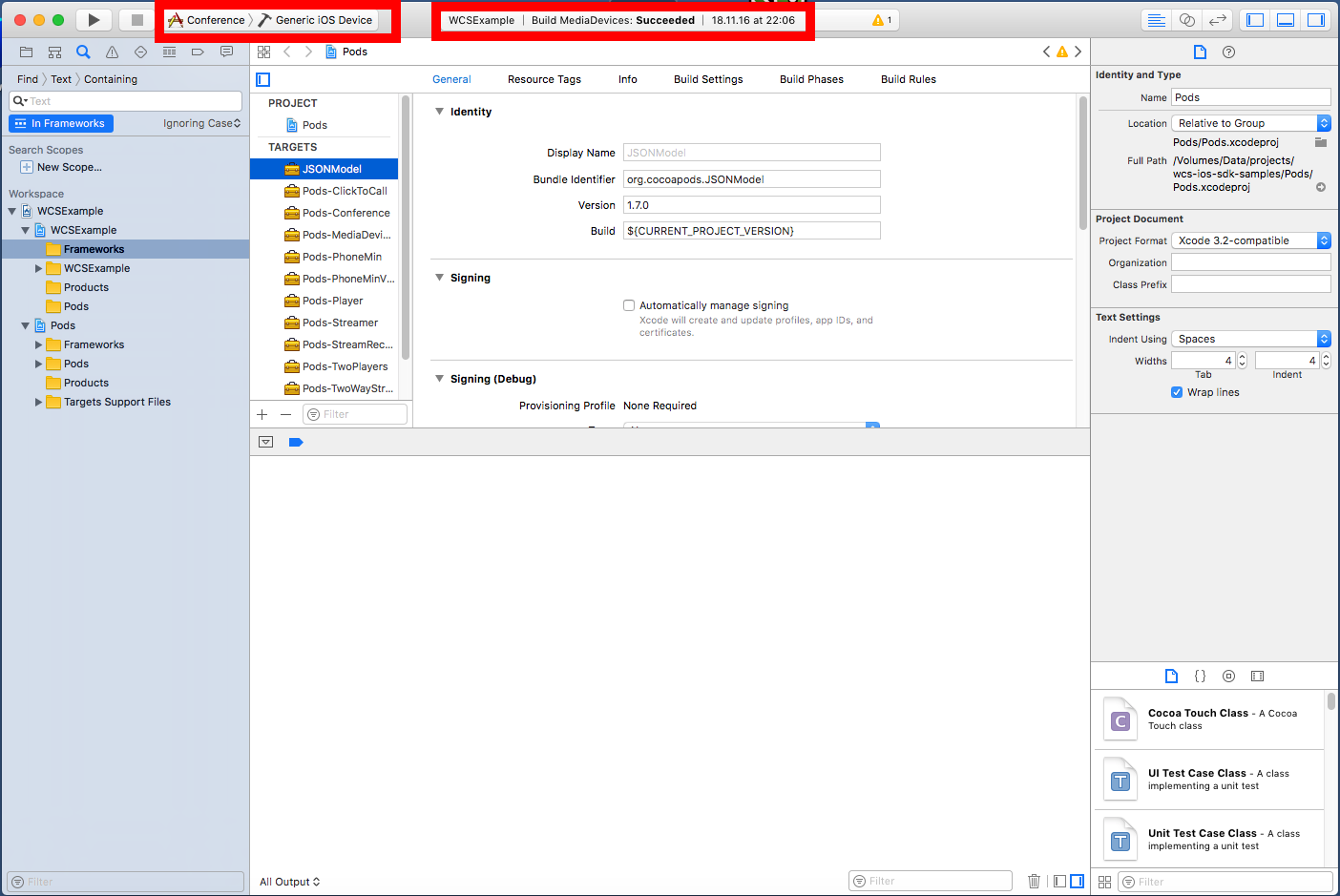The image size is (1340, 896).
Task: Open the Indent Using Spaces dropdown
Action: (x=1250, y=339)
